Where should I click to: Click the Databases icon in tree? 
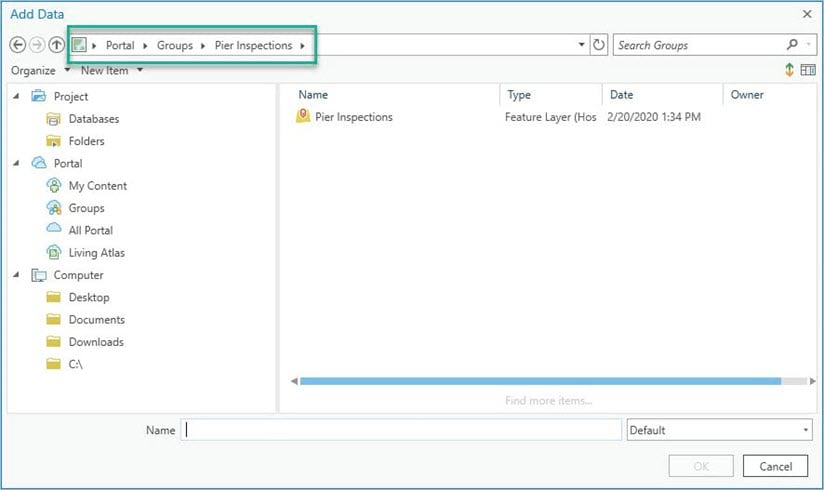[x=54, y=119]
